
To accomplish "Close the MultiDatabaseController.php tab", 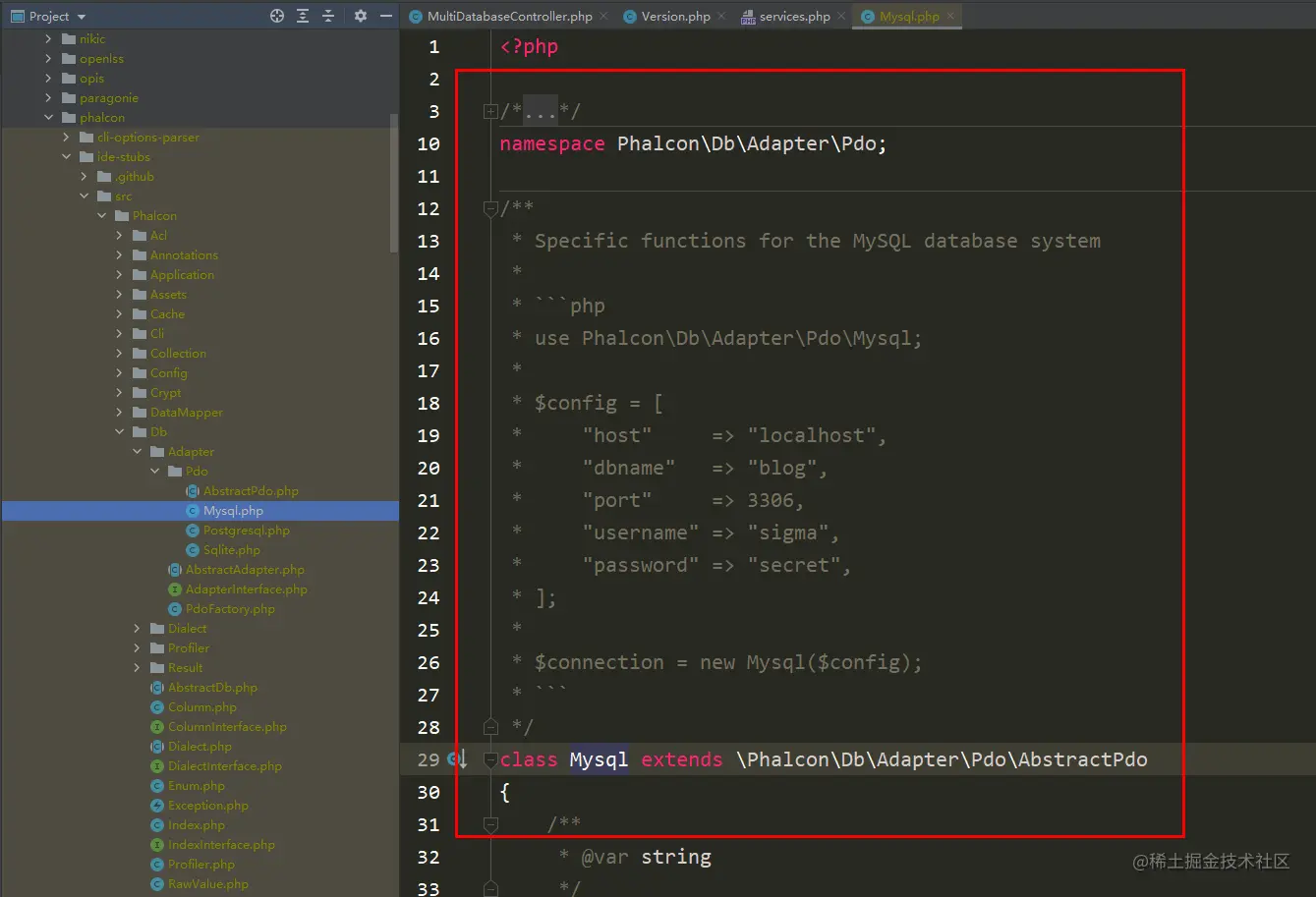I will point(603,17).
